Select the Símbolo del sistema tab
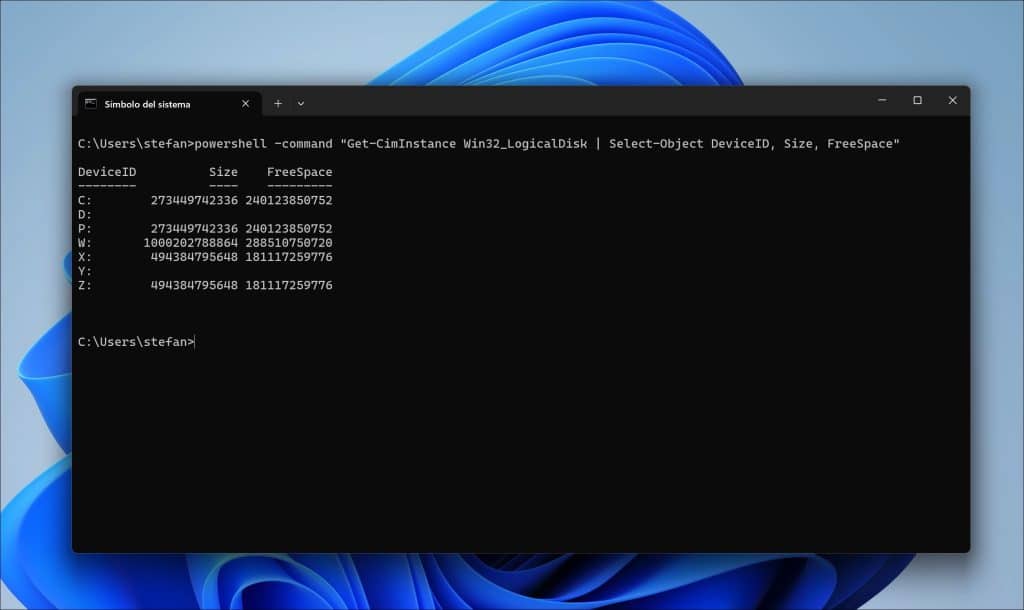 point(170,104)
